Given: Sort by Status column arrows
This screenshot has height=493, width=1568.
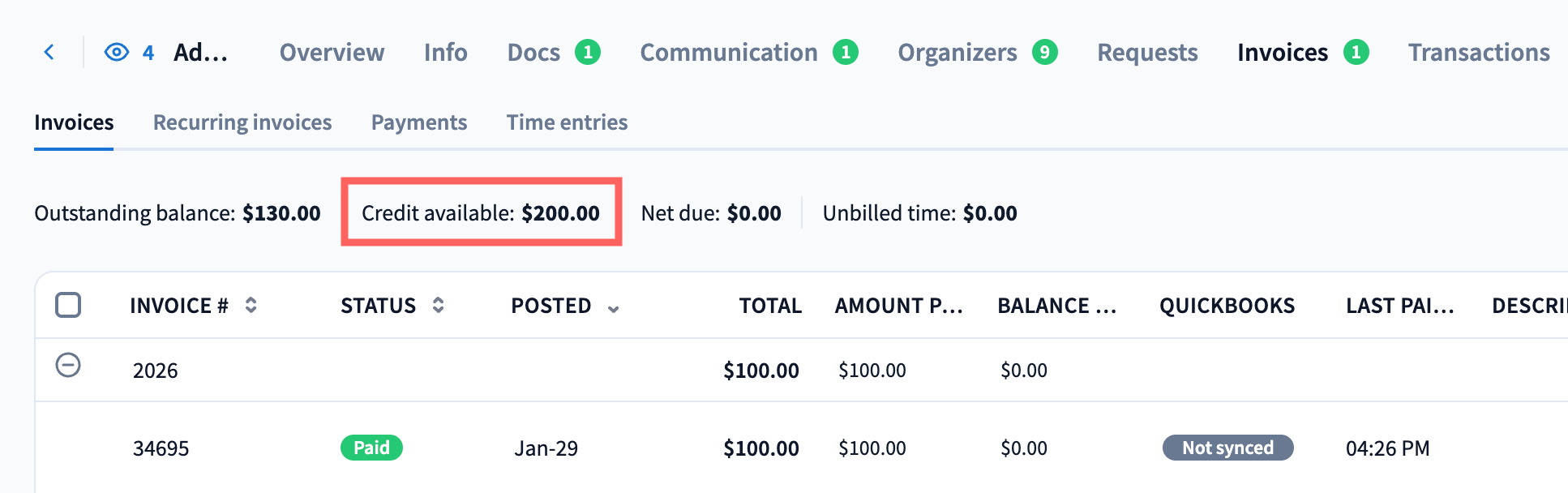Looking at the screenshot, I should [x=438, y=305].
